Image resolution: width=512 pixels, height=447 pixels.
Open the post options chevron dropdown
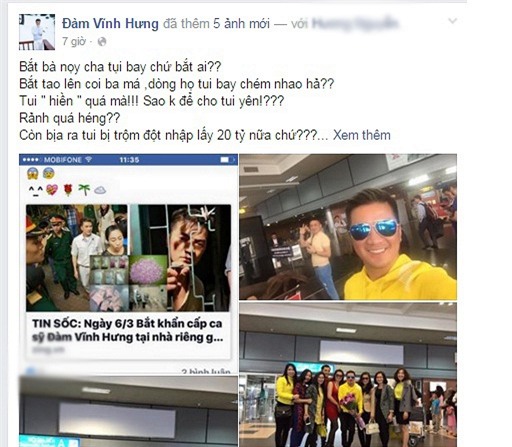click(x=452, y=21)
